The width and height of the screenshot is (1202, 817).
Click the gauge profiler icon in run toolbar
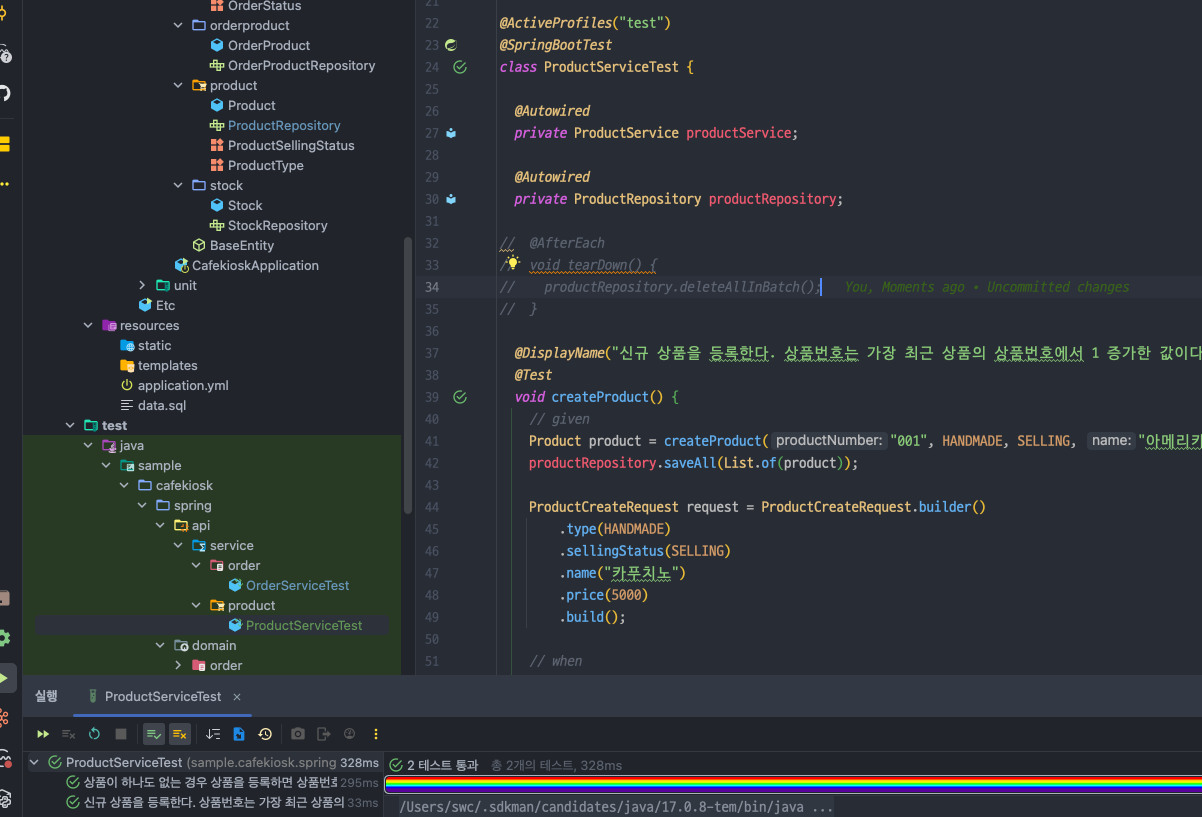coord(350,734)
